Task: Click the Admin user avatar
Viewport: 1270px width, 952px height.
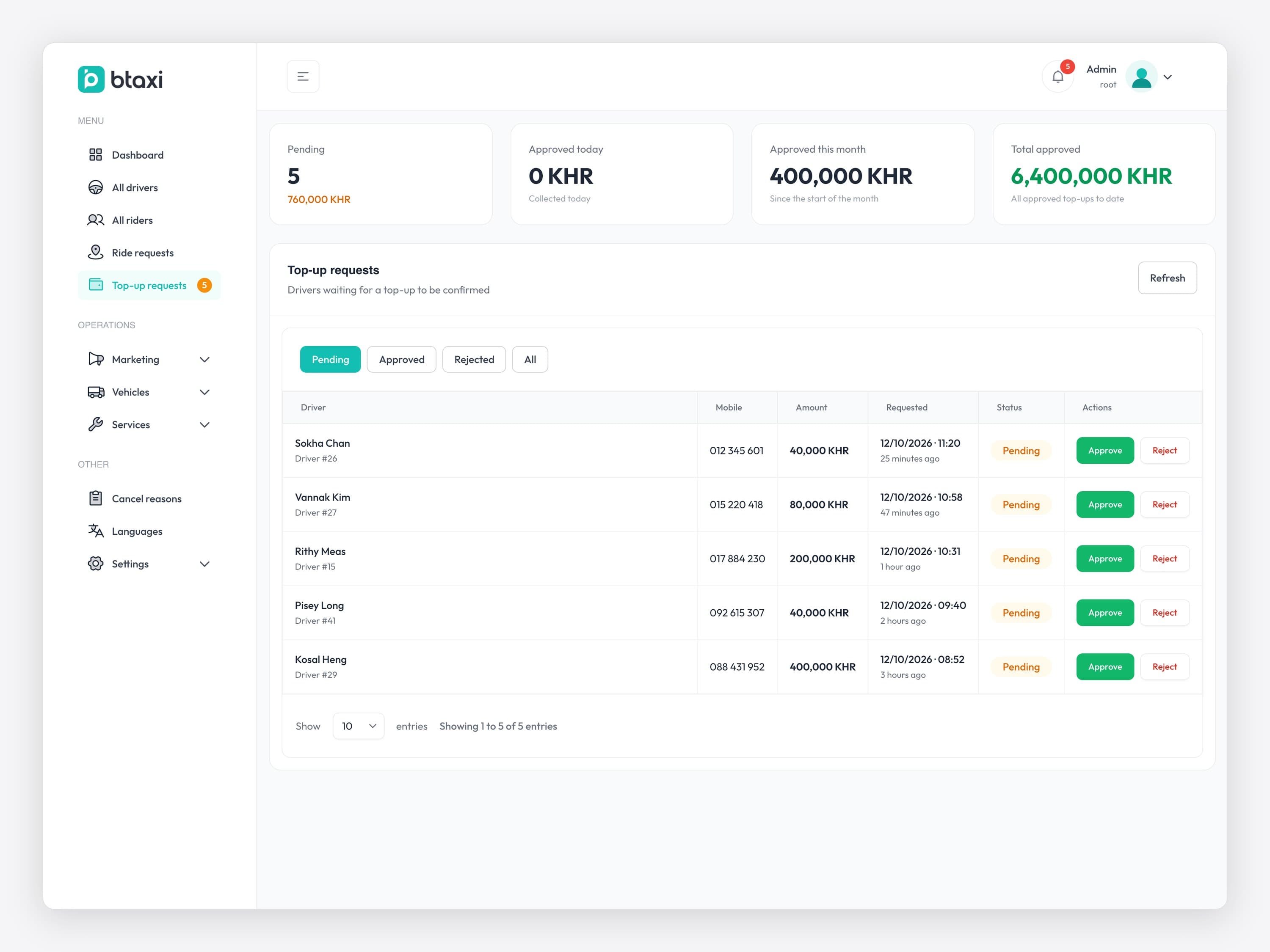Action: [x=1141, y=76]
